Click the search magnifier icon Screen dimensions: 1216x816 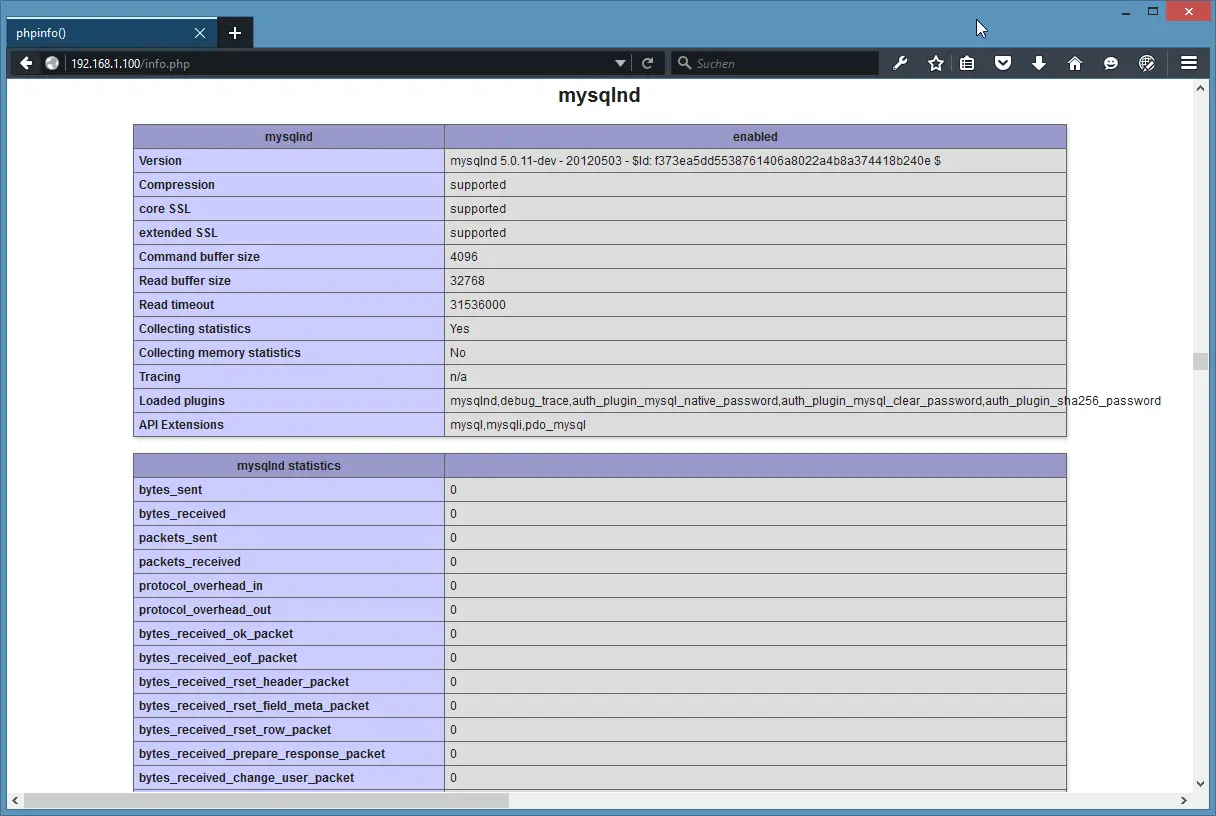(684, 63)
